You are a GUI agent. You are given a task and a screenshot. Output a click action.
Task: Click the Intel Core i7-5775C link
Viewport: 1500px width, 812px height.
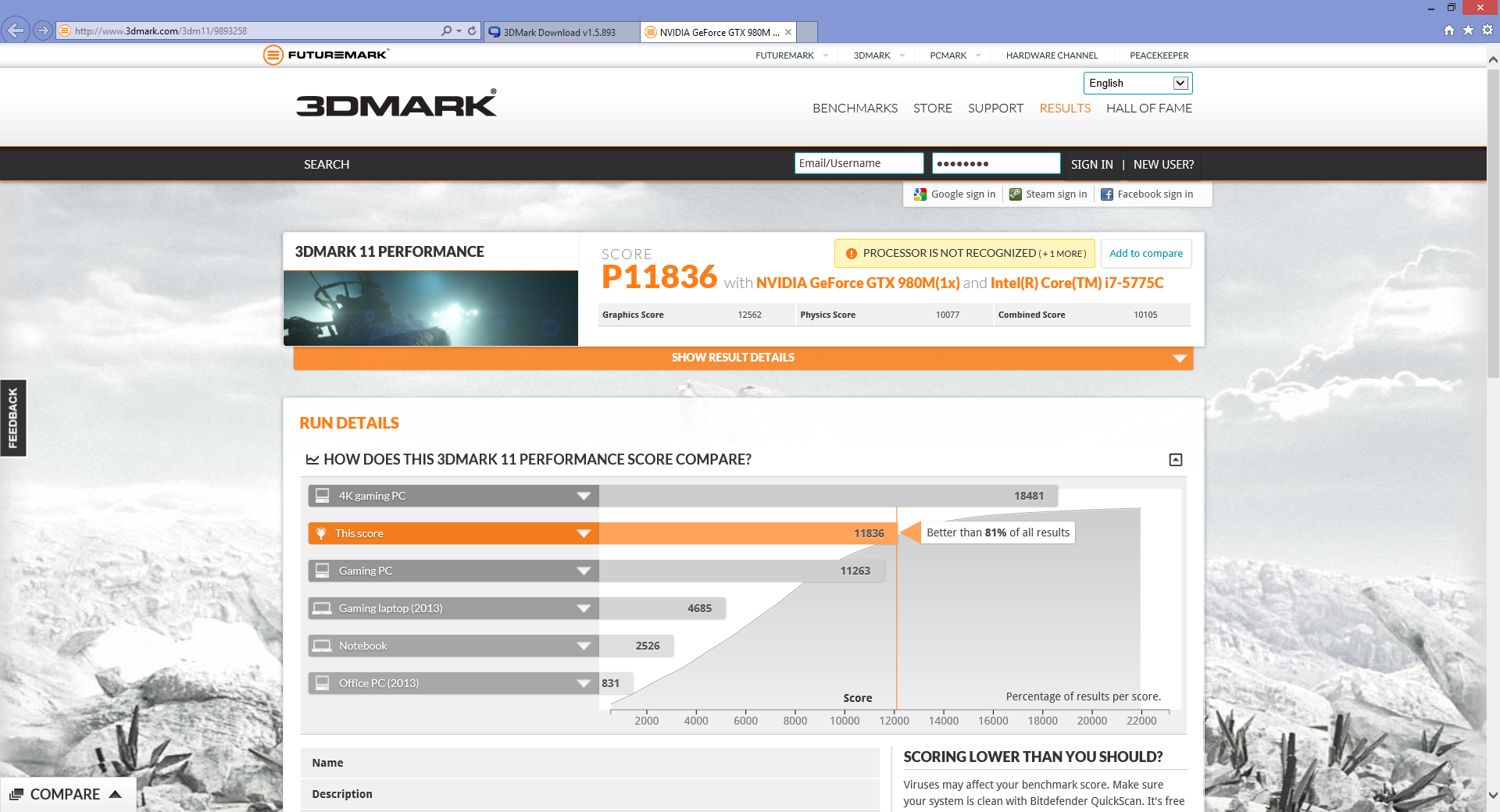(1077, 283)
